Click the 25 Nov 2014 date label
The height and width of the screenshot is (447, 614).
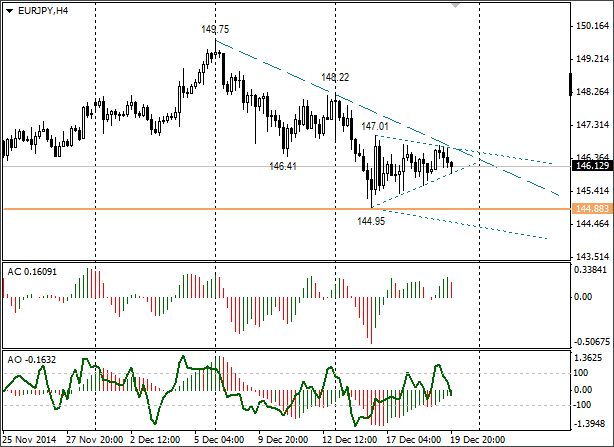tap(29, 440)
